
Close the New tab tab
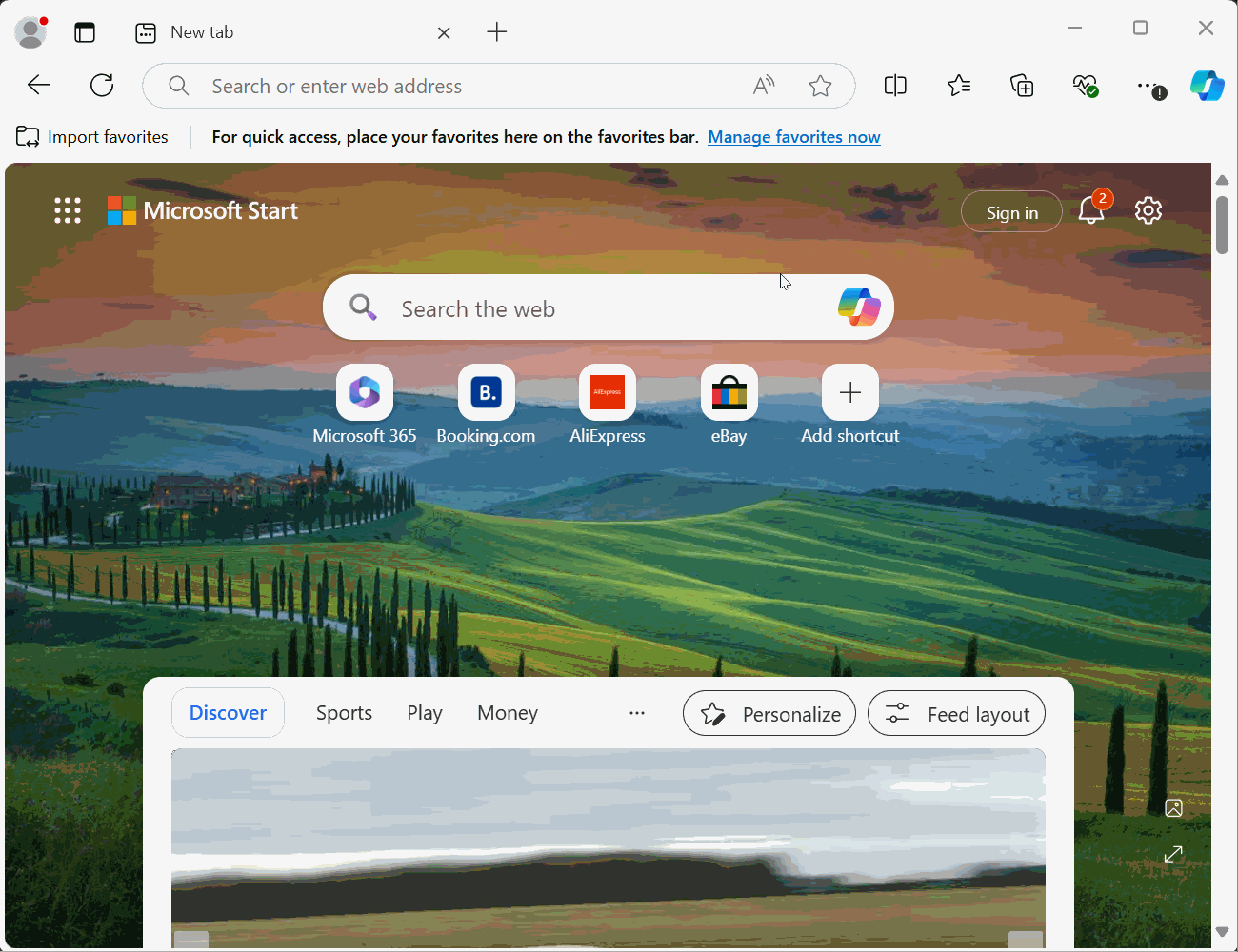tap(444, 32)
